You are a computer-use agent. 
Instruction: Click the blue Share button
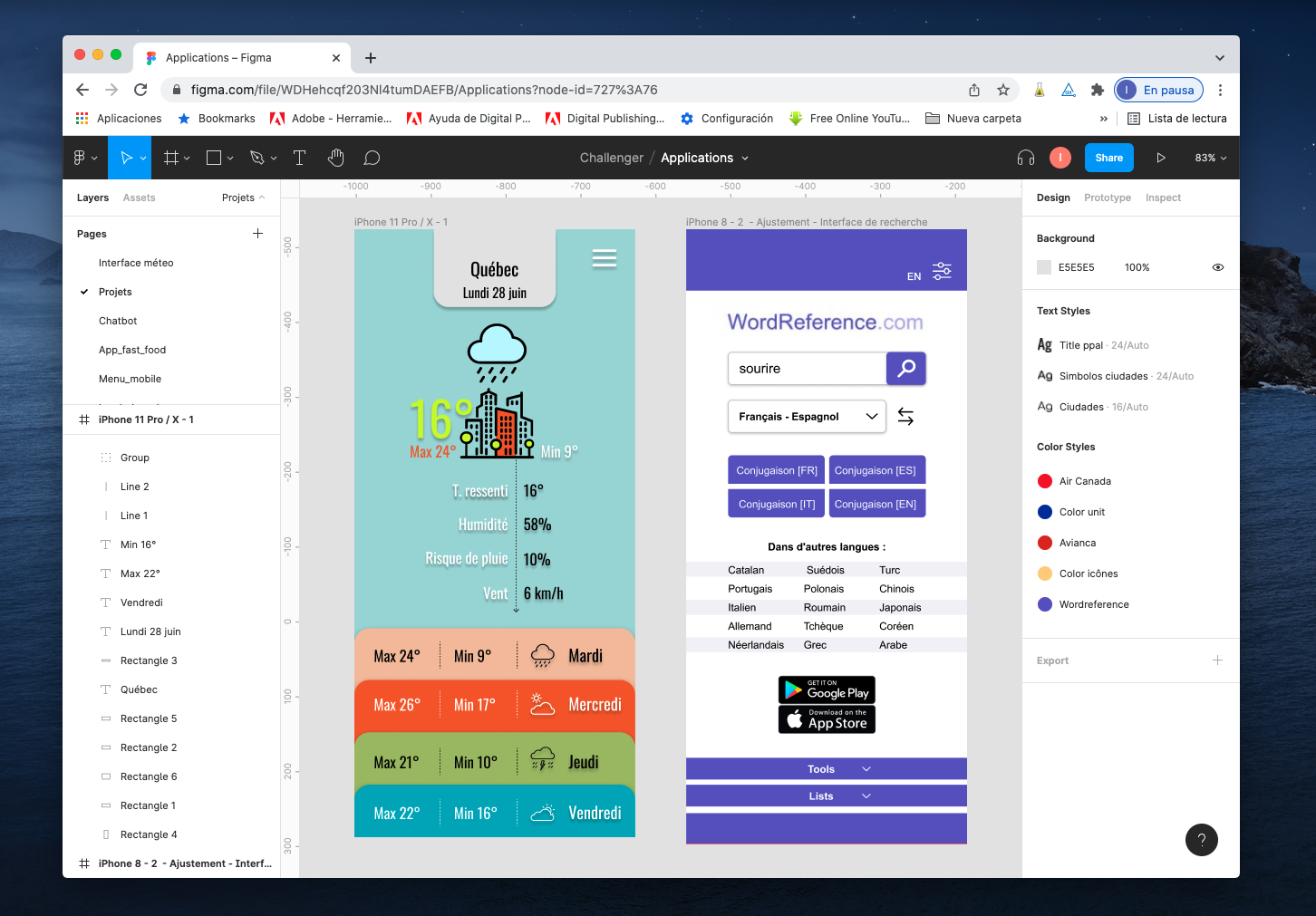(x=1108, y=158)
